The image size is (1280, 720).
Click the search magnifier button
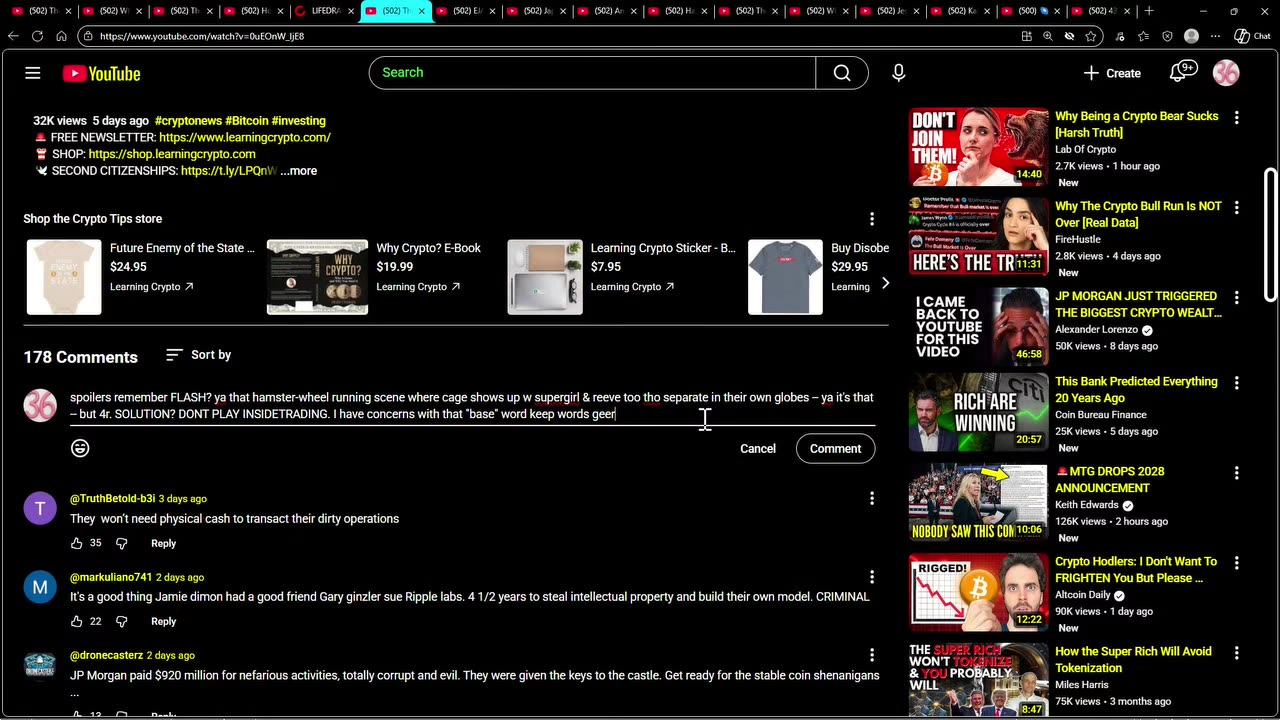(x=842, y=73)
